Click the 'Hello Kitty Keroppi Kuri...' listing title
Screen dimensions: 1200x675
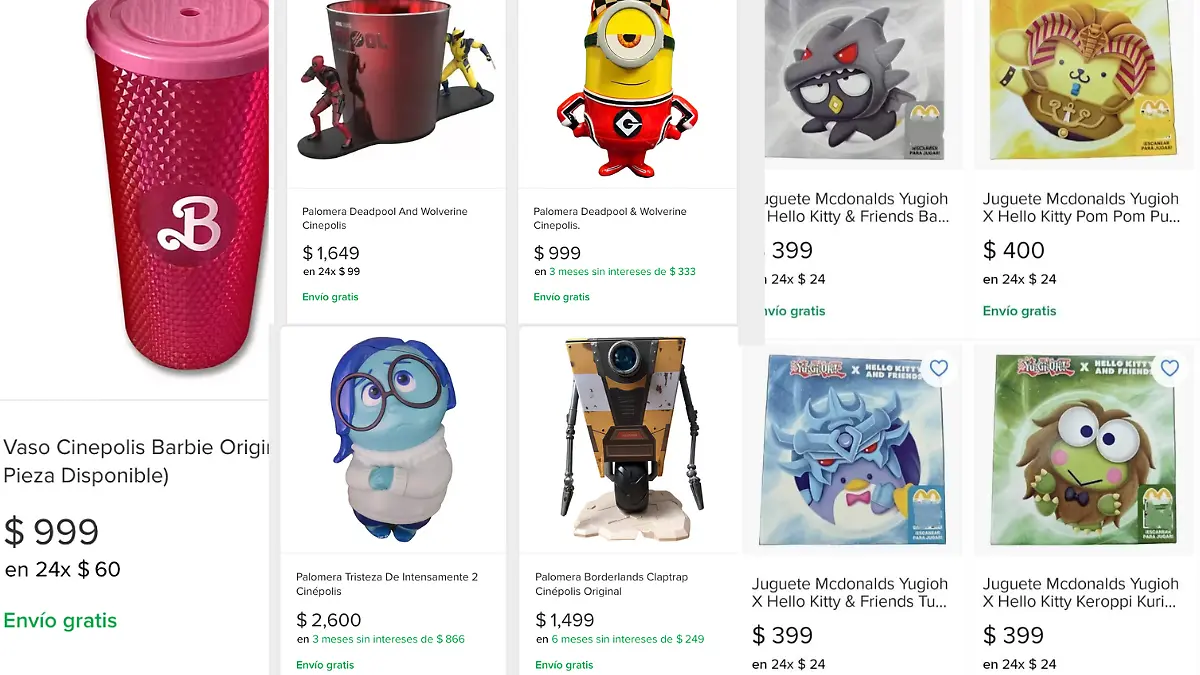(1080, 592)
